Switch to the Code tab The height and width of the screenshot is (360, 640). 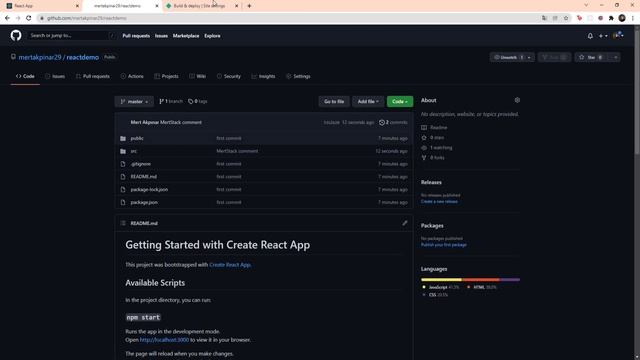click(25, 76)
